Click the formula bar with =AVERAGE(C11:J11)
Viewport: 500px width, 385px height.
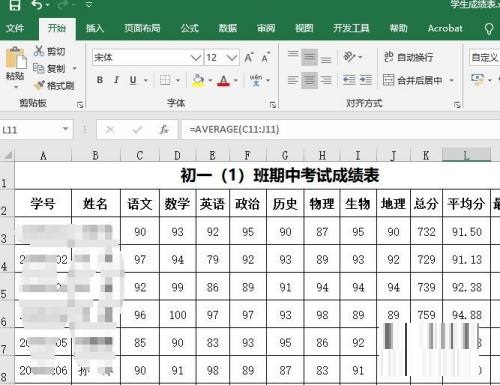tap(341, 129)
